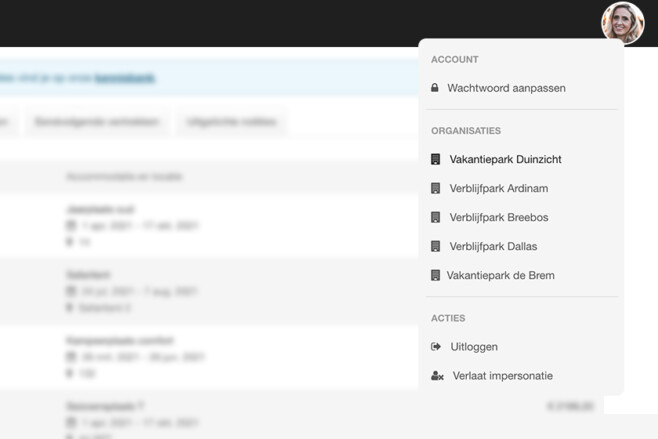Log out via Uitloggen
This screenshot has width=658, height=439.
pos(474,347)
